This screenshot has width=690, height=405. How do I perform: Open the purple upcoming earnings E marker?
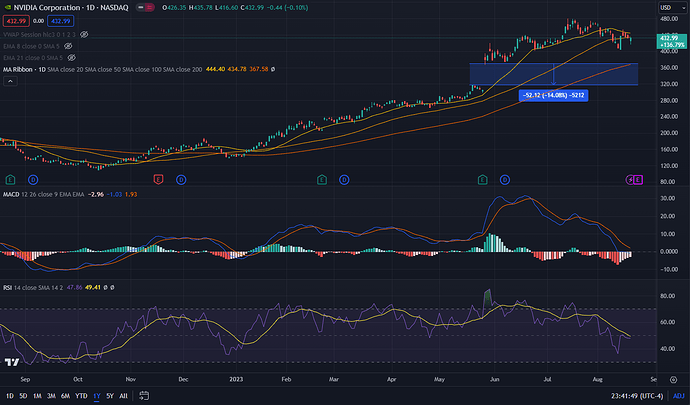638,180
